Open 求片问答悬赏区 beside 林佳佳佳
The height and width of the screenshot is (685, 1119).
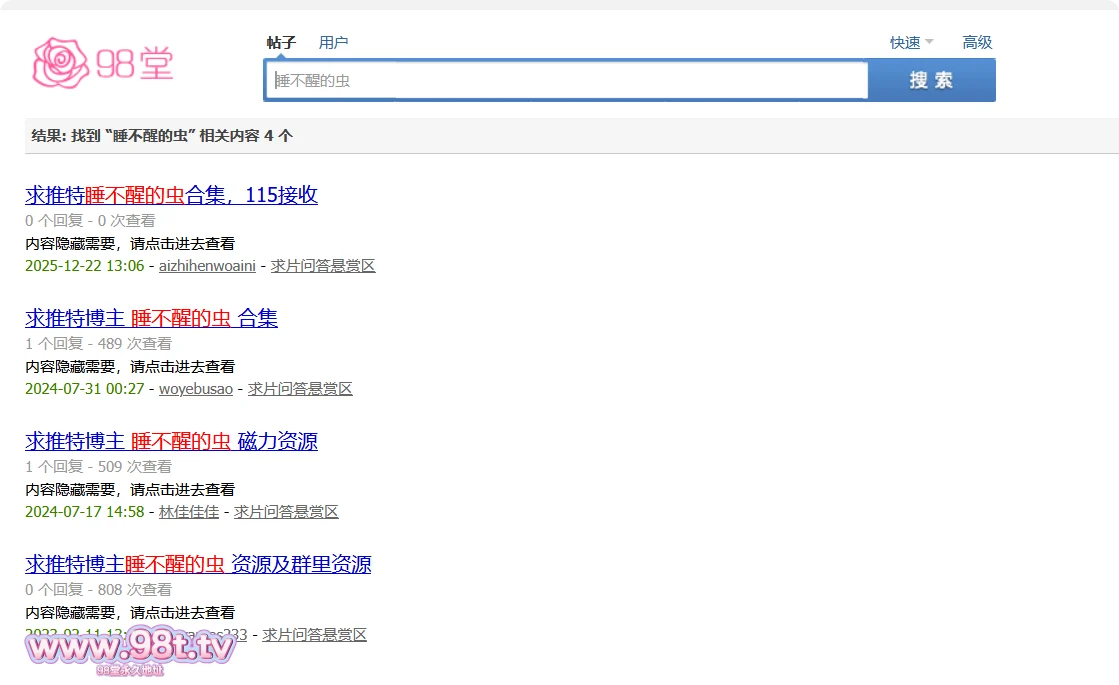coord(285,512)
